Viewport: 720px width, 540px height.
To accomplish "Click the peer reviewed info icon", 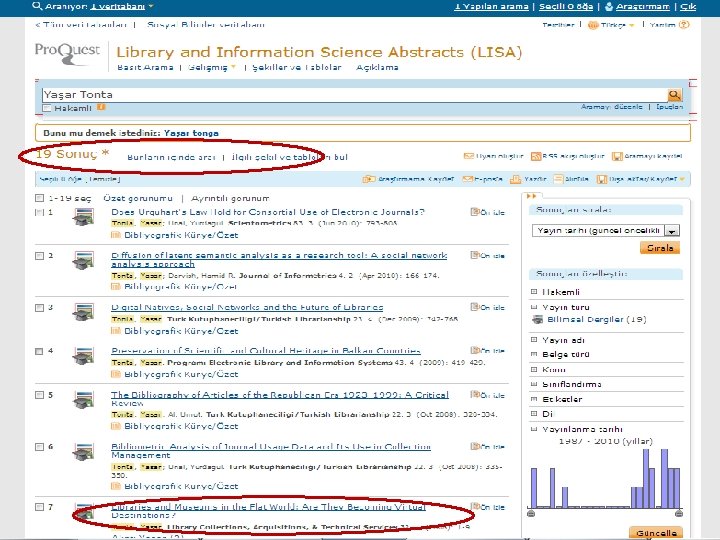I will point(101,107).
